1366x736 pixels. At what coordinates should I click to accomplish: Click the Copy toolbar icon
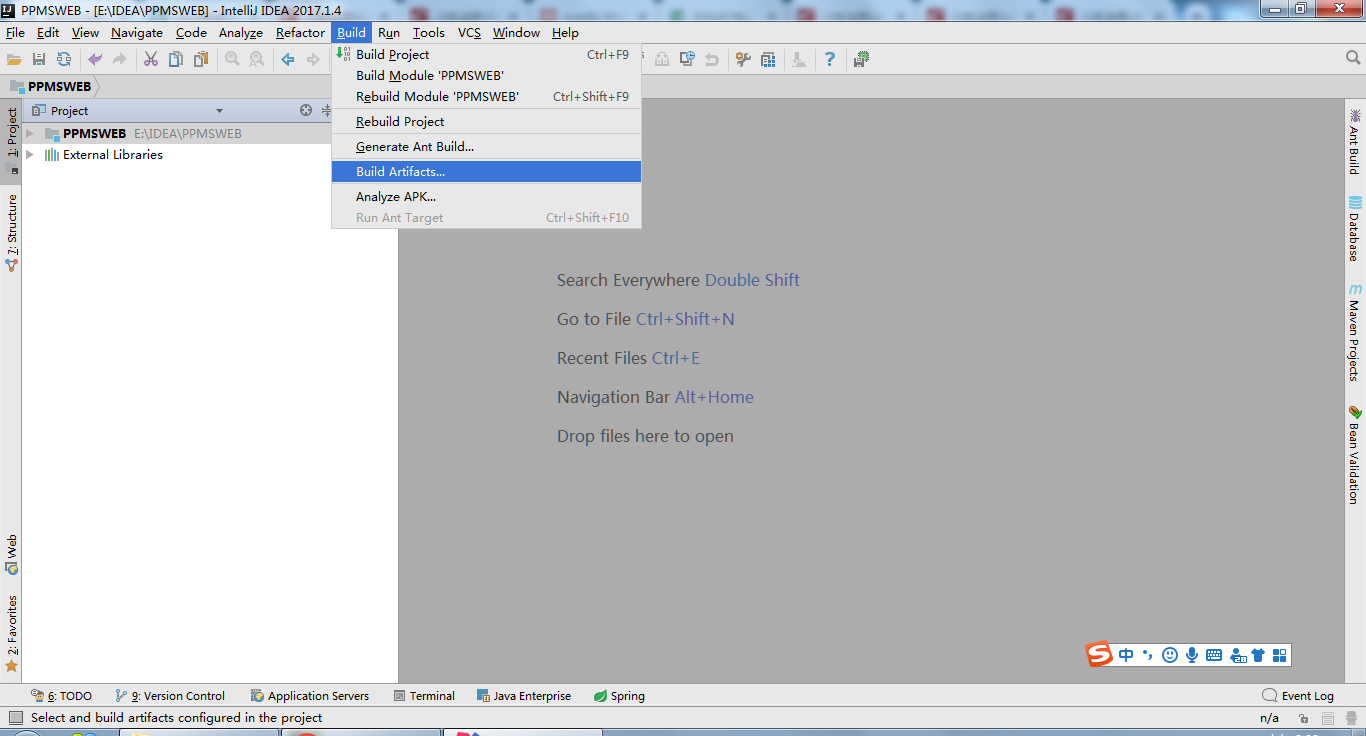[176, 60]
